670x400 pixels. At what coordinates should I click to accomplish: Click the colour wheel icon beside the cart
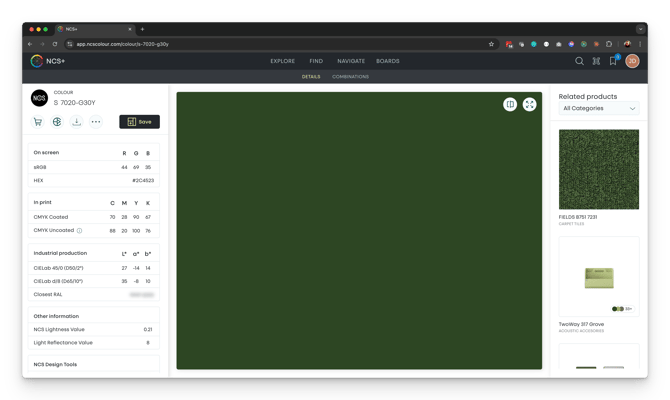coord(57,122)
